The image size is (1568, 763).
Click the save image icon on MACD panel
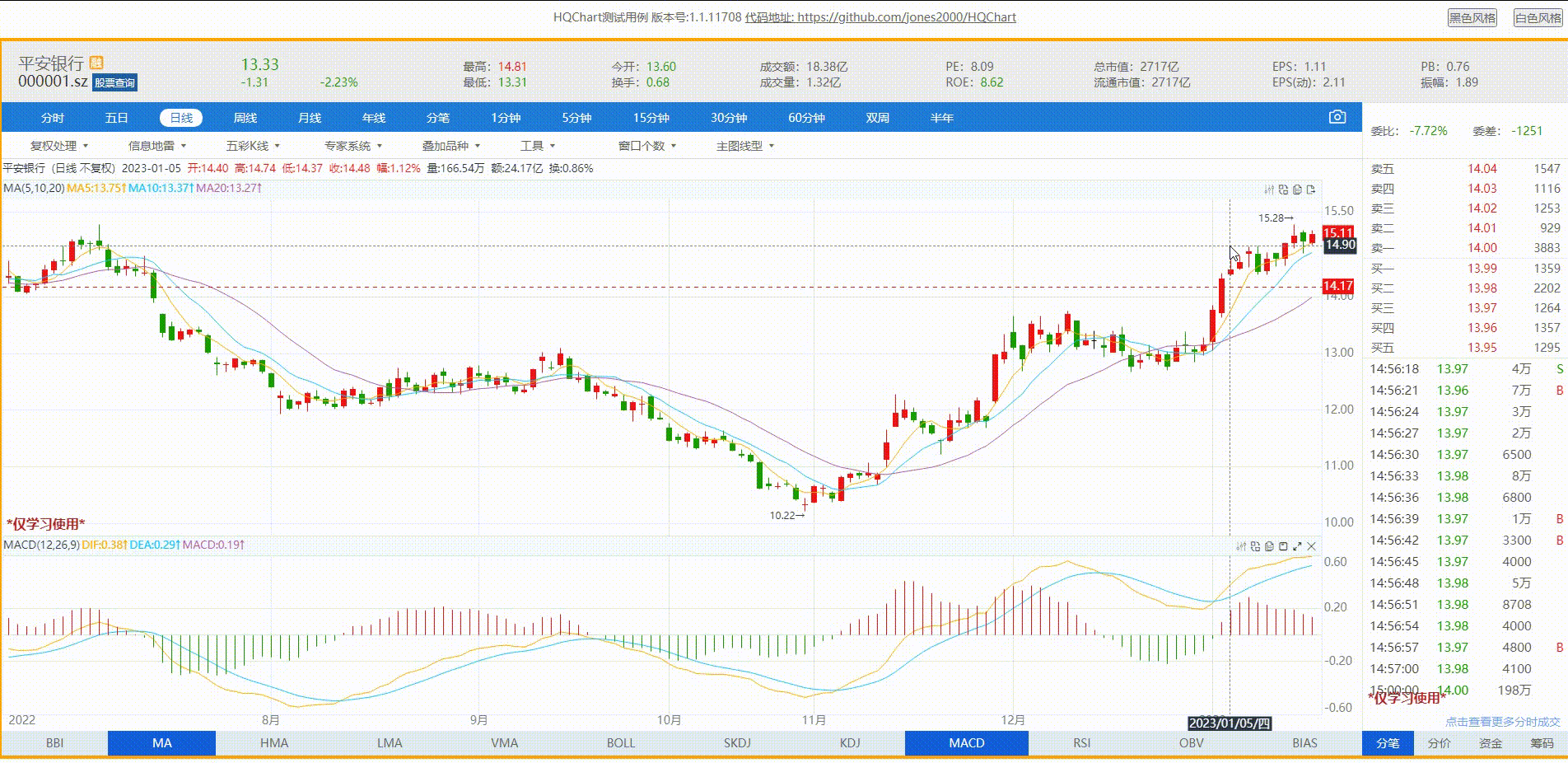pyautogui.click(x=1281, y=546)
